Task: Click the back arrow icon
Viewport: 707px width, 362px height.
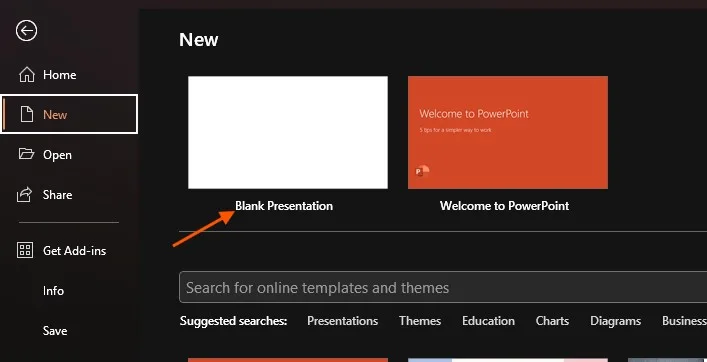Action: click(x=26, y=31)
